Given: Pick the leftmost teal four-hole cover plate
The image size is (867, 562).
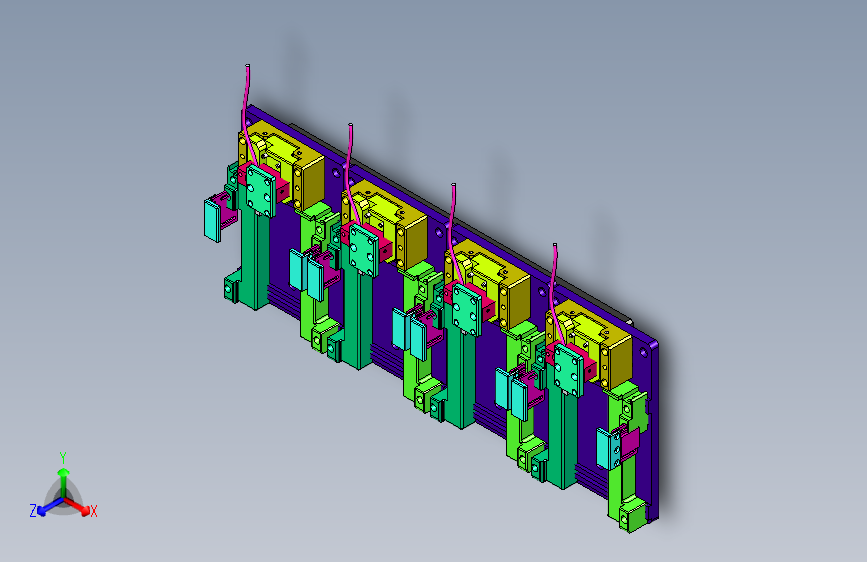Looking at the screenshot, I should [260, 190].
